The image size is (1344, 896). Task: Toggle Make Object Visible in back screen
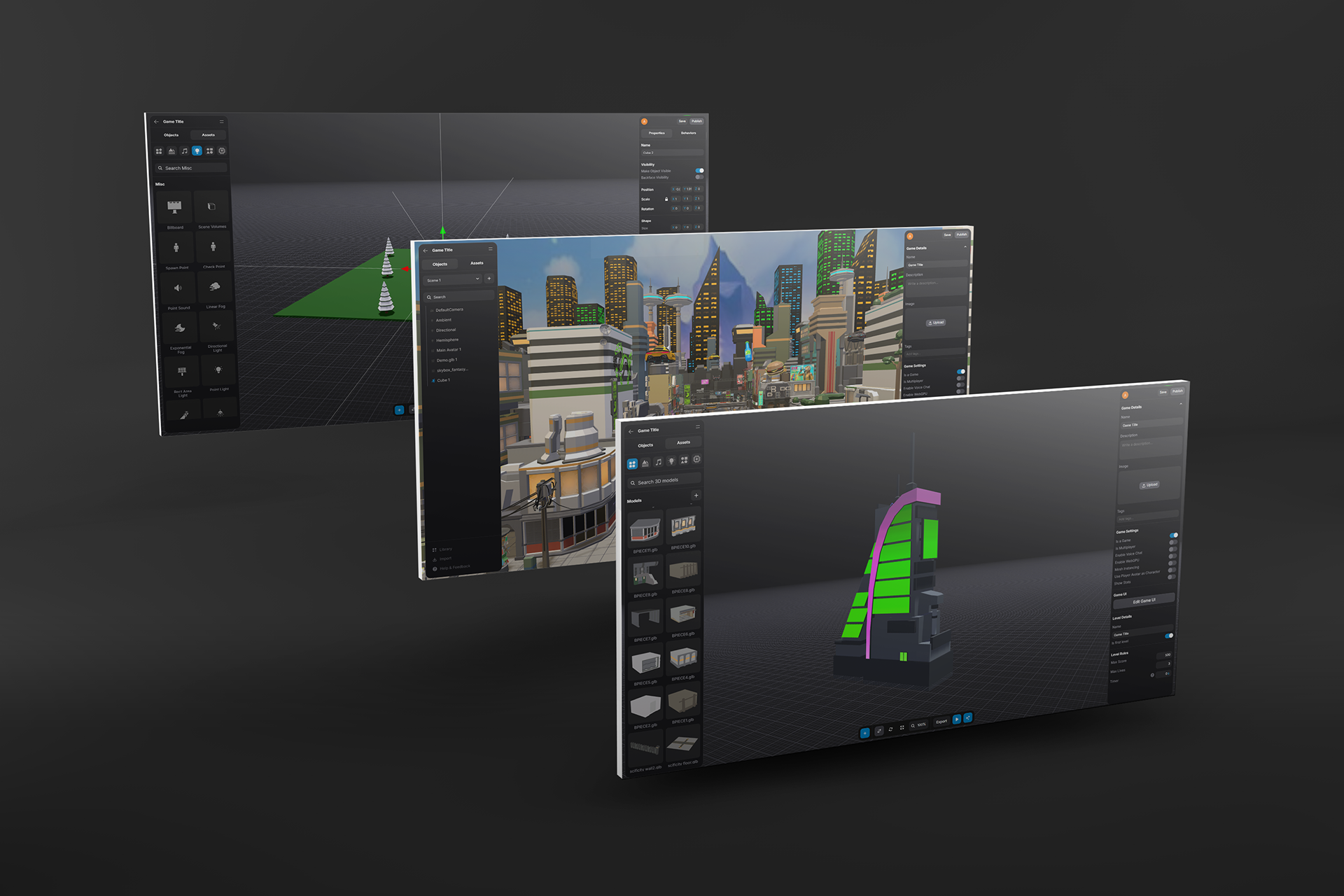699,170
